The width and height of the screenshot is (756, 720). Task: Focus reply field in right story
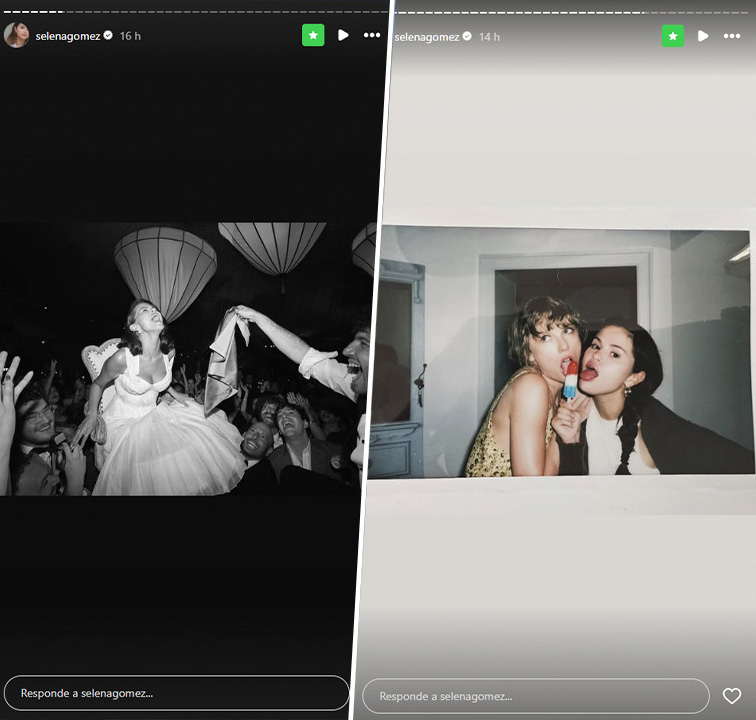[x=536, y=696]
